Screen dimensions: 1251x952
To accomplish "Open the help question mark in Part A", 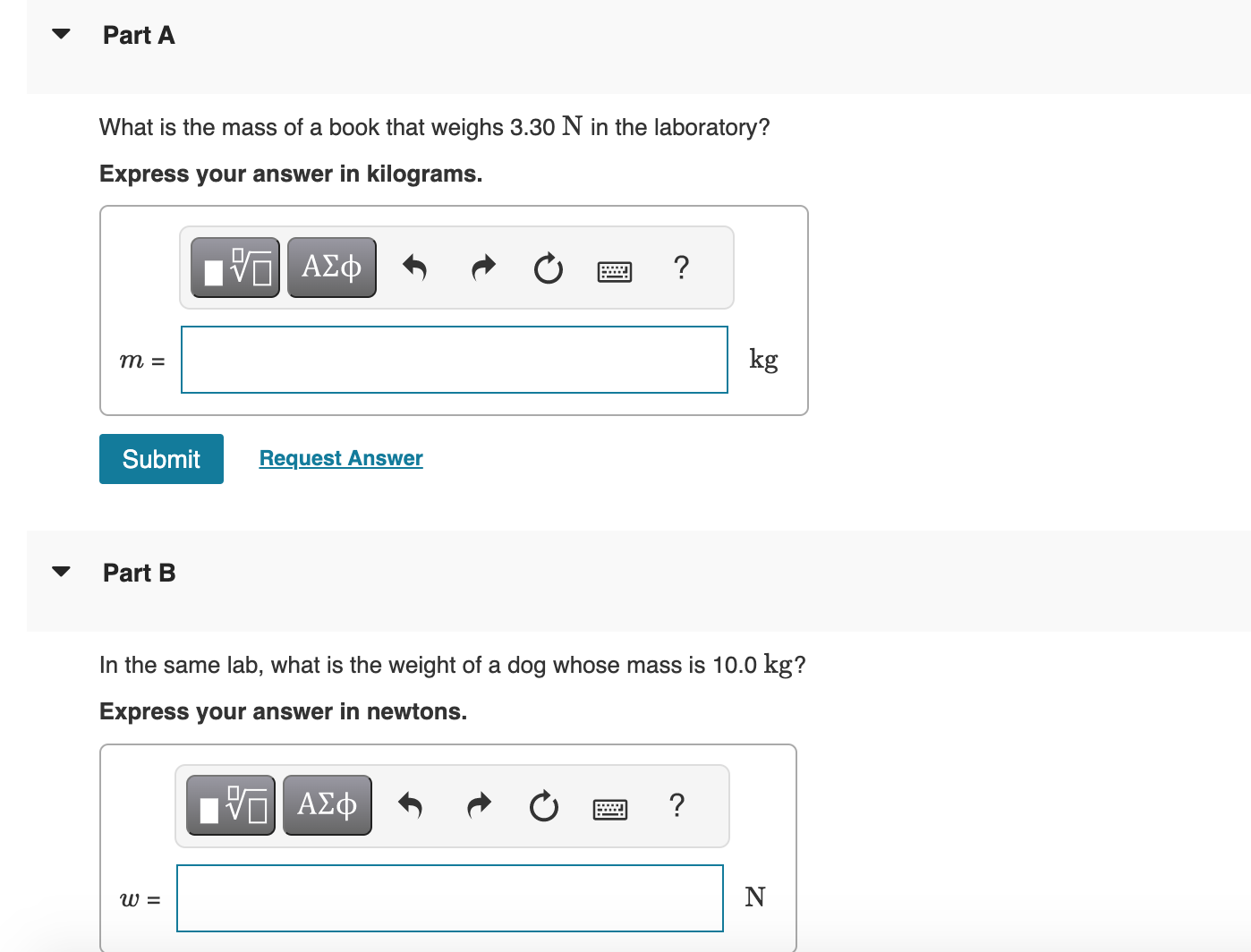I will (681, 268).
